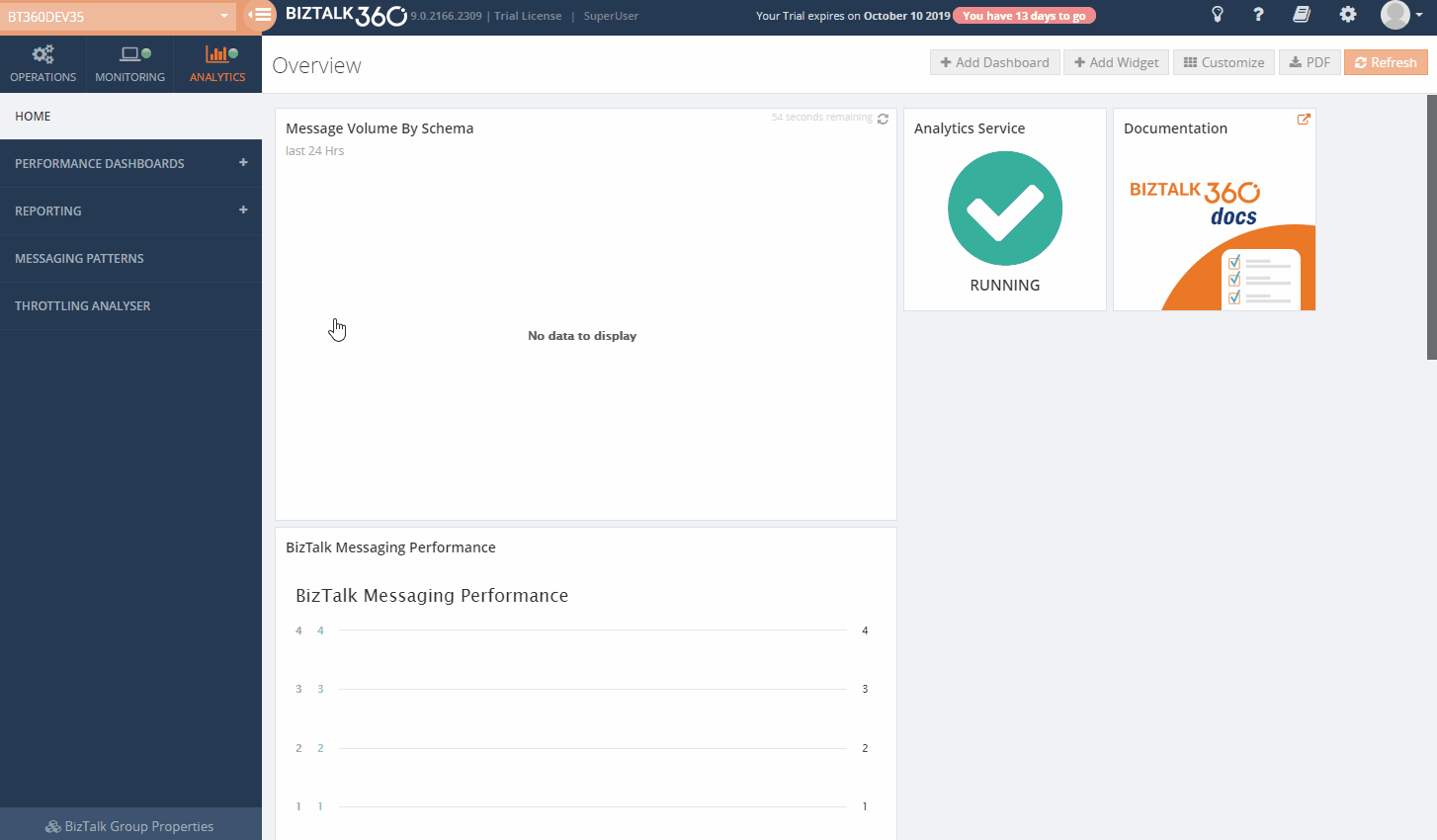1437x840 pixels.
Task: Open Documentation widget external link icon
Action: click(x=1304, y=120)
